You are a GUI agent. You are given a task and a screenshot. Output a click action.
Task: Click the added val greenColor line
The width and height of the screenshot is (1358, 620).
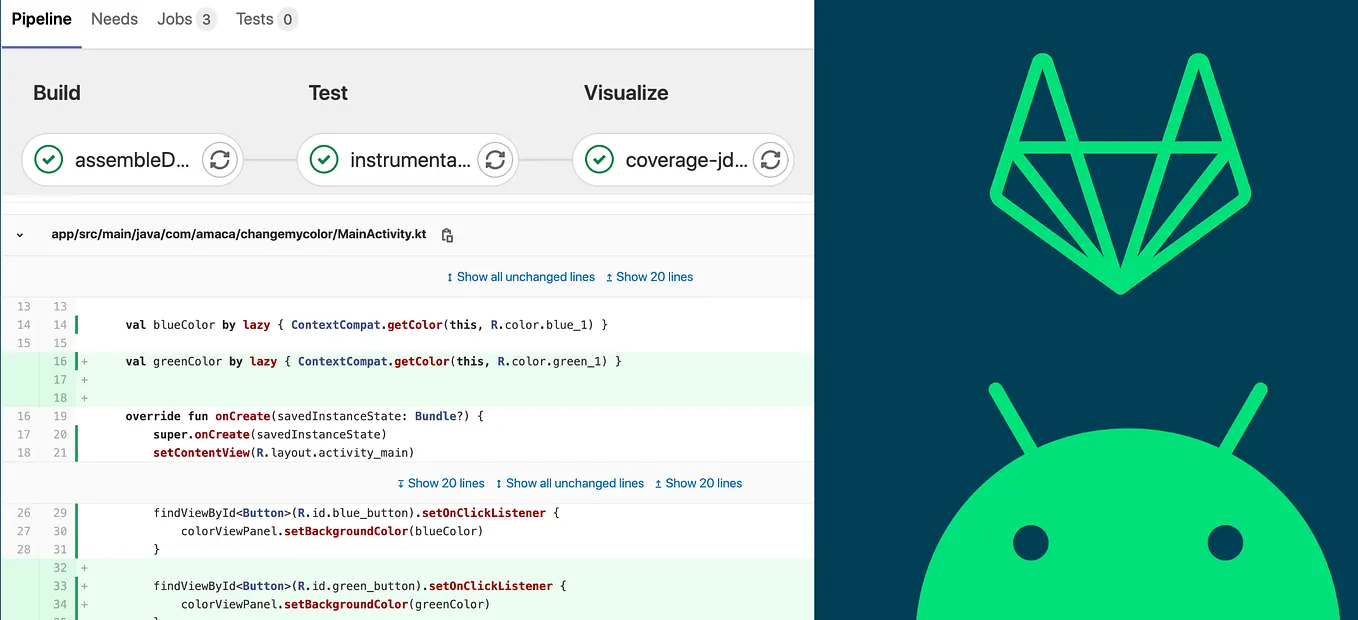(x=373, y=361)
